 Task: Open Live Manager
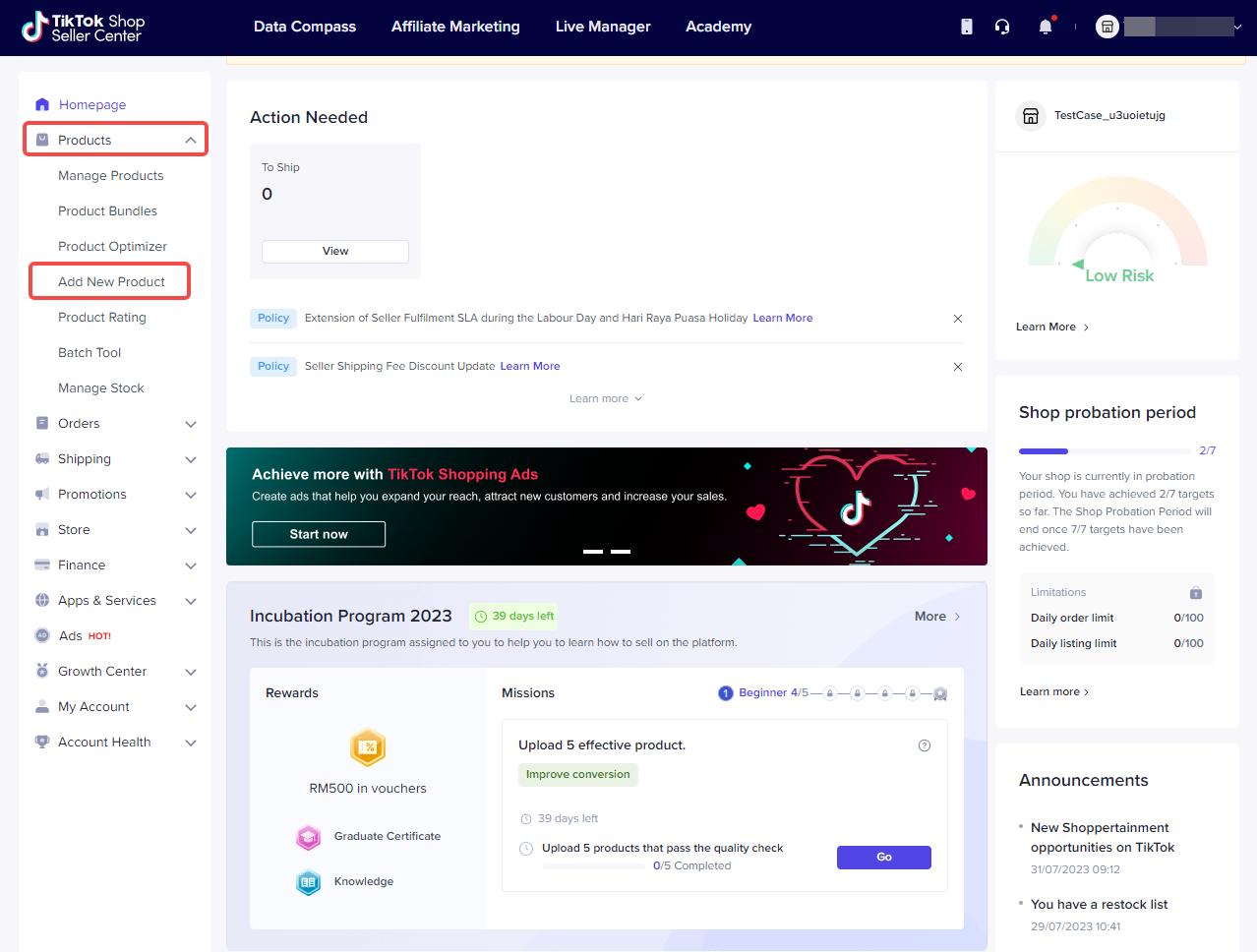[603, 27]
